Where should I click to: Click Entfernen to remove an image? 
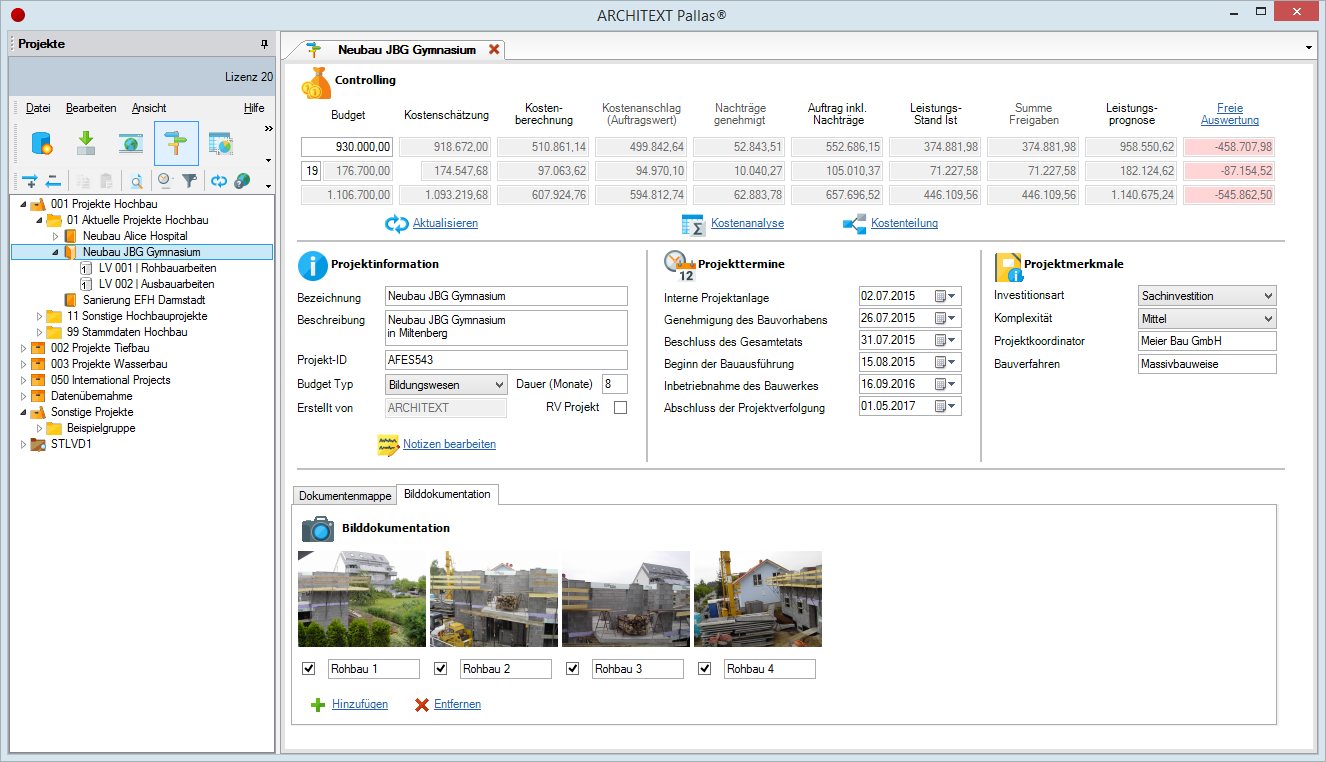(x=457, y=704)
